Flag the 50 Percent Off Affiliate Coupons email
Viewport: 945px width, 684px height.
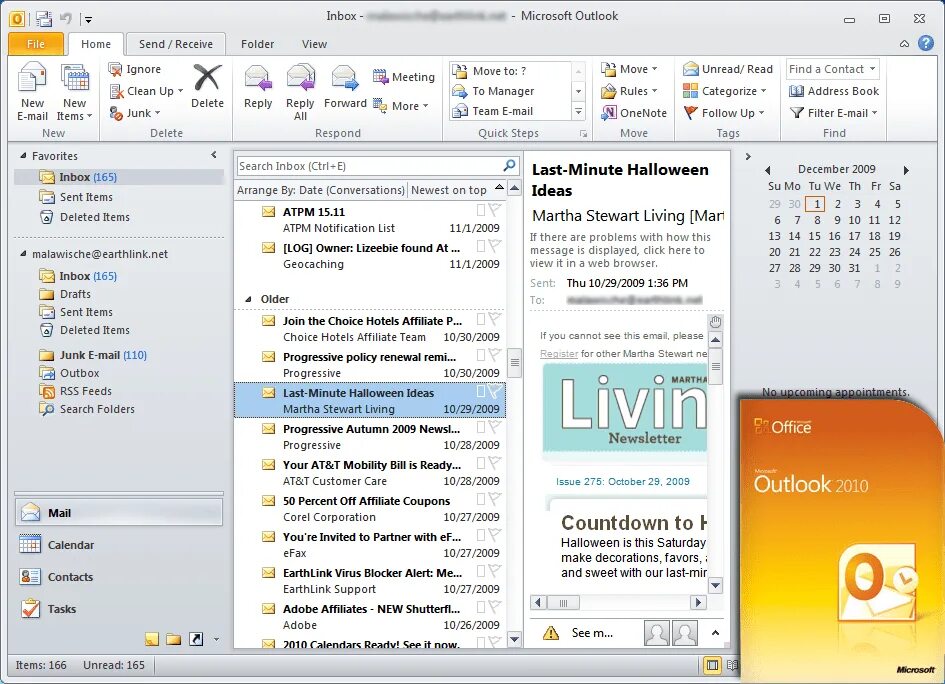point(495,499)
